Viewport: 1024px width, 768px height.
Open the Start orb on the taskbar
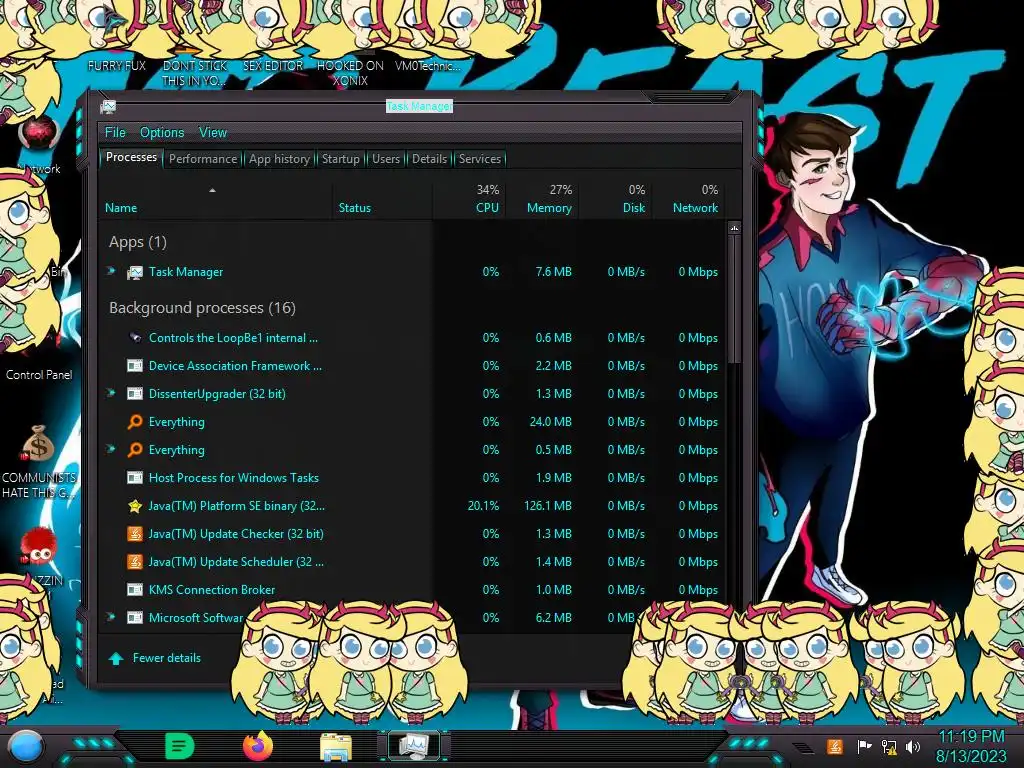click(x=25, y=747)
